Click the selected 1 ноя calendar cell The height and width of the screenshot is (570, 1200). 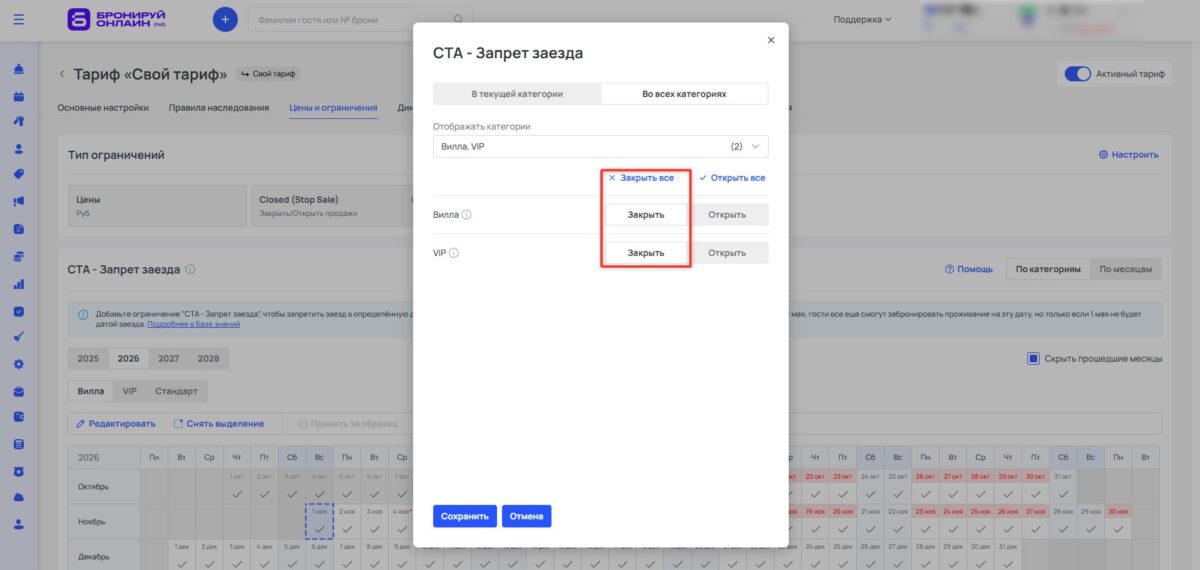[x=319, y=521]
